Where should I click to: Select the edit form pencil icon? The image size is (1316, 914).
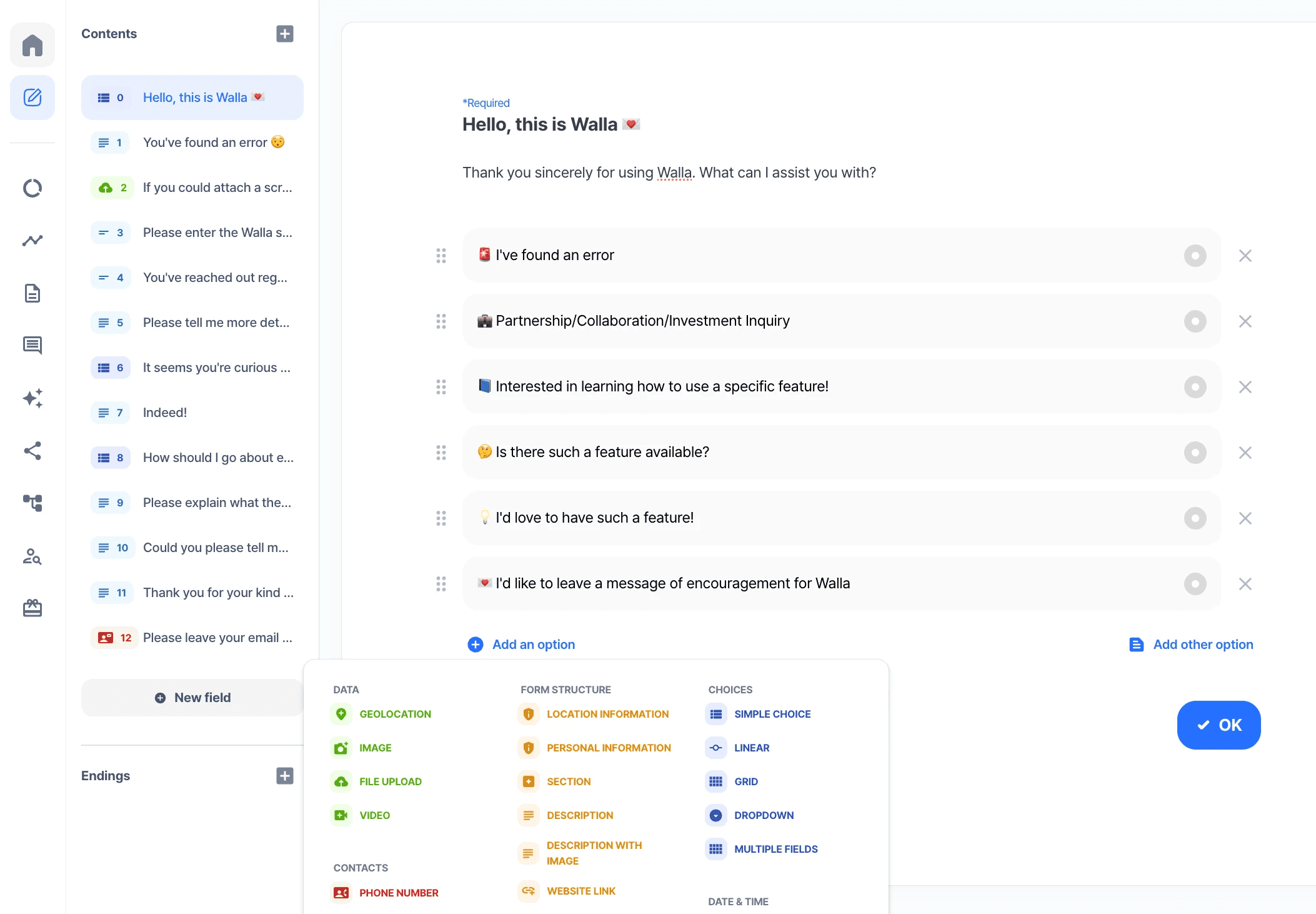pyautogui.click(x=32, y=98)
